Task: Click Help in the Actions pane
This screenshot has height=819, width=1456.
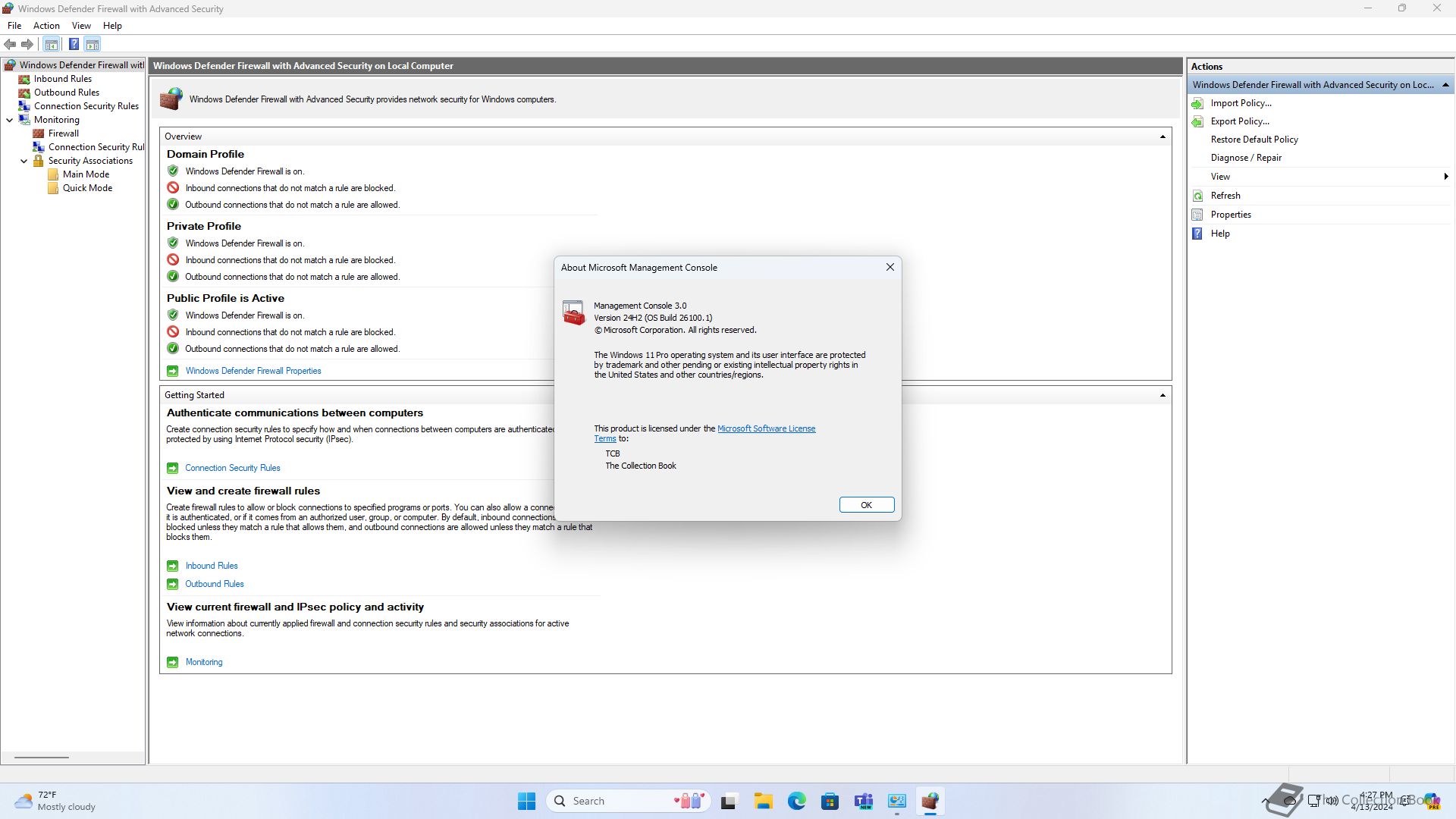Action: 1220,234
